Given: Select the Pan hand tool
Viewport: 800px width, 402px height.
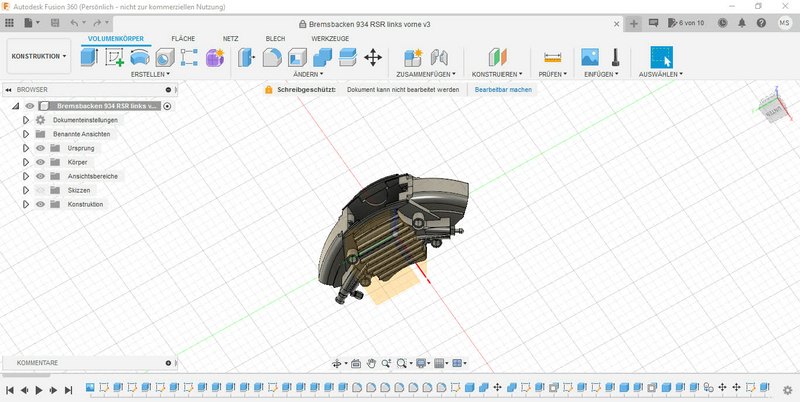Looking at the screenshot, I should (371, 363).
